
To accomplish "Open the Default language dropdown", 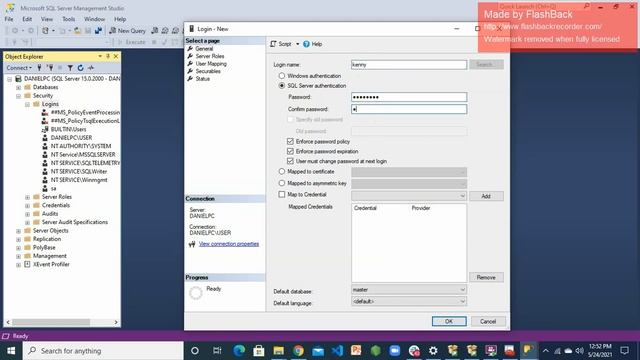I will 409,301.
